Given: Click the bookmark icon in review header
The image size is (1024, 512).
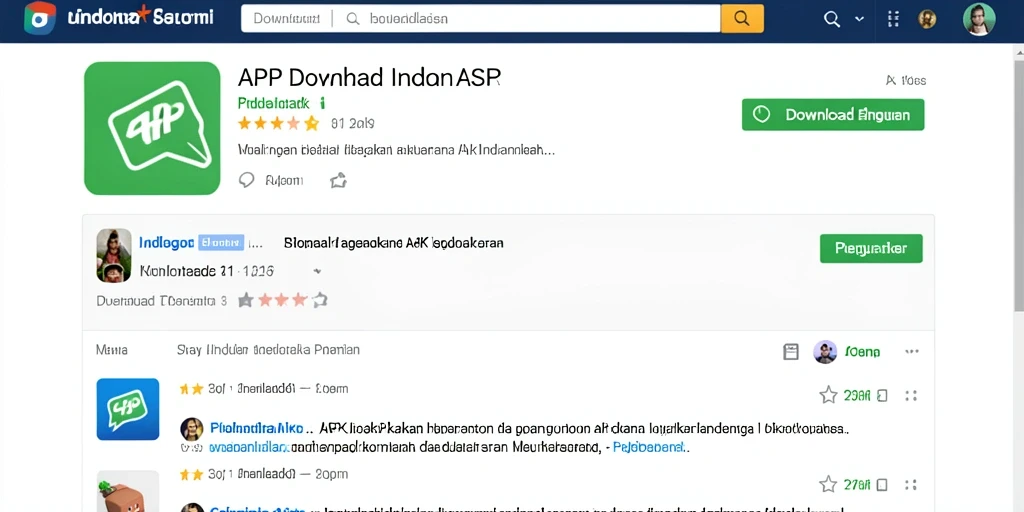Looking at the screenshot, I should [791, 351].
